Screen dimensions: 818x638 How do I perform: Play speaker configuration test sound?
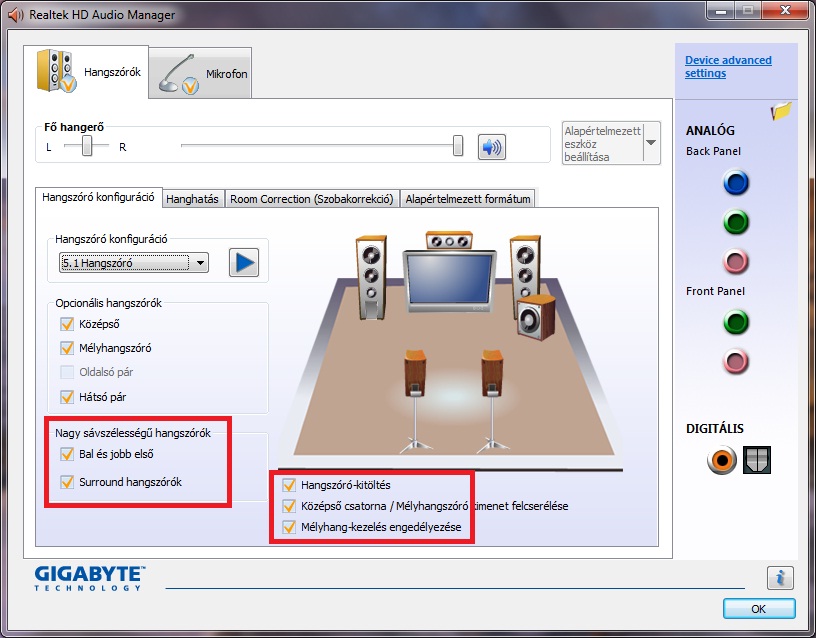click(x=244, y=262)
